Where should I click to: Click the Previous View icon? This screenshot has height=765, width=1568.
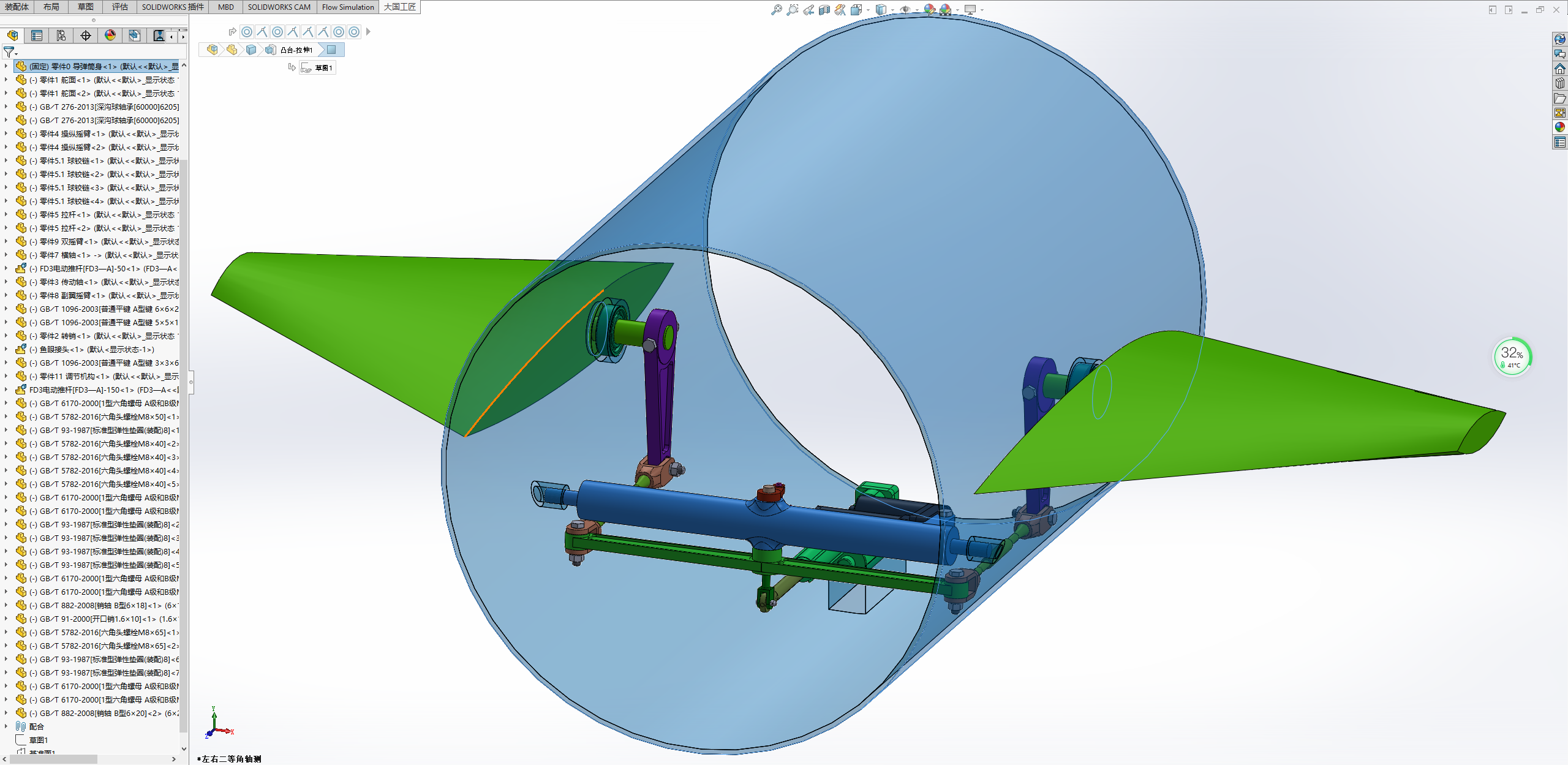[x=809, y=10]
